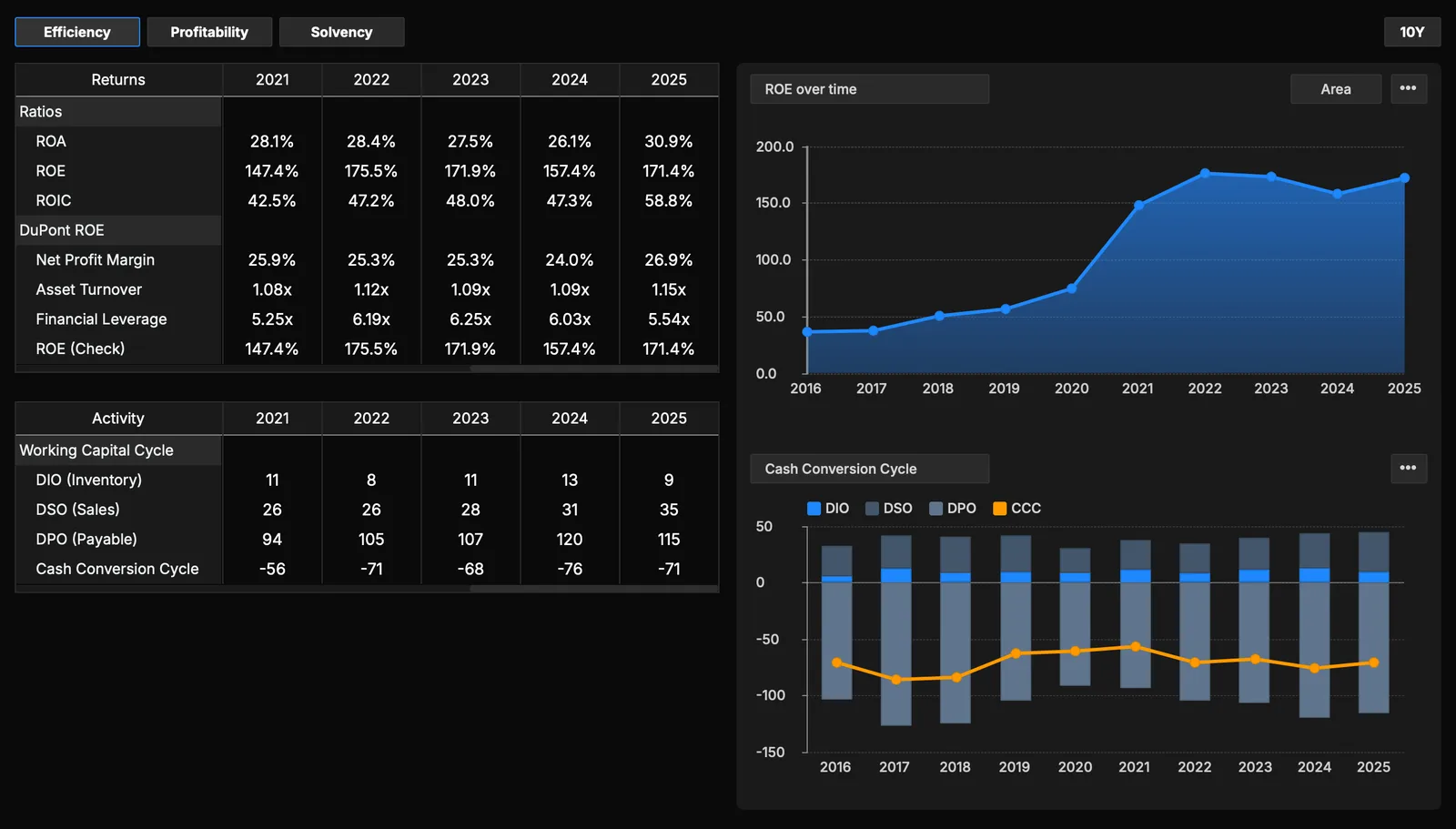Change the Area chart type
The height and width of the screenshot is (829, 1456).
click(1335, 89)
